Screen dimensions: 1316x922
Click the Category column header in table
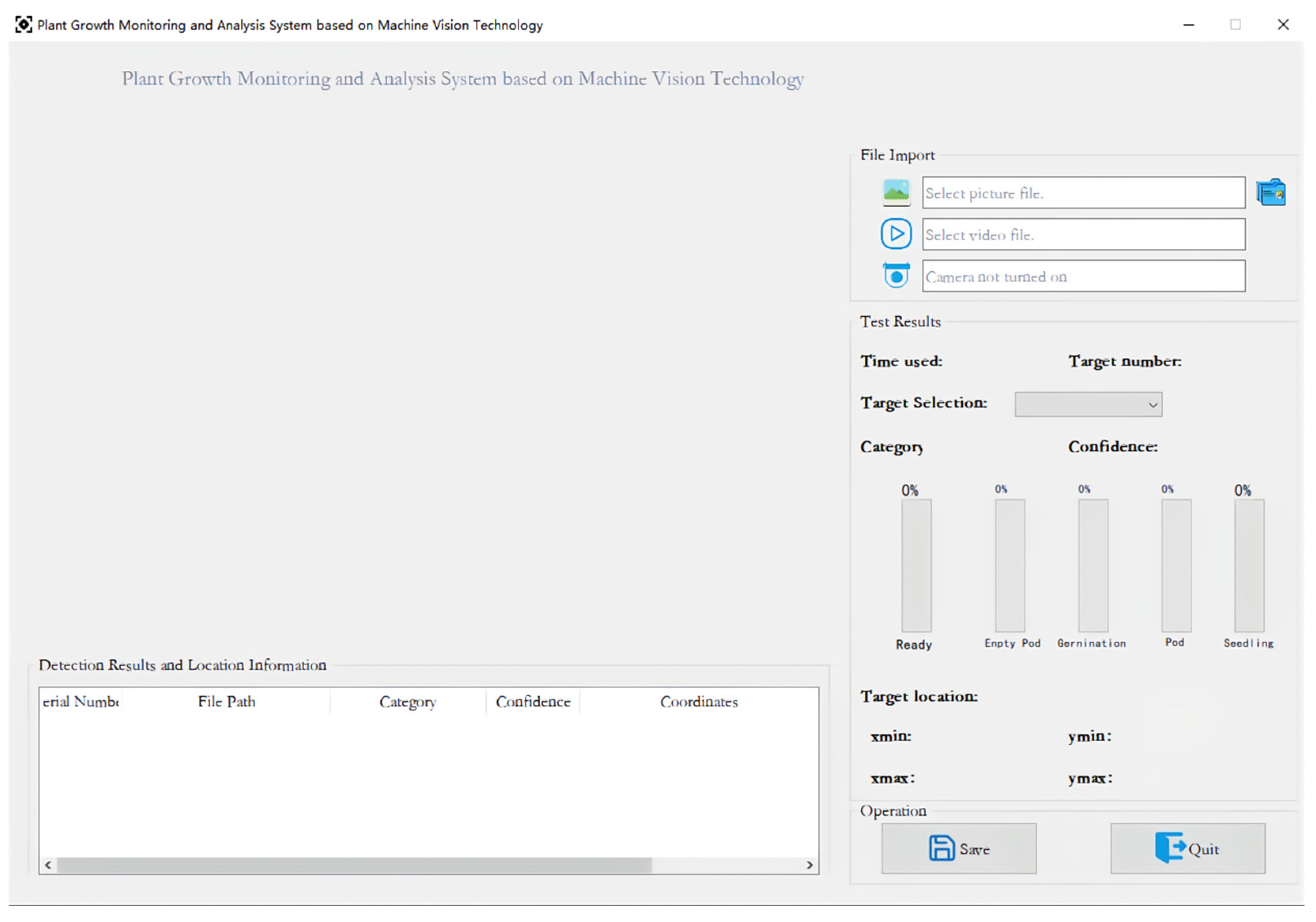[407, 702]
